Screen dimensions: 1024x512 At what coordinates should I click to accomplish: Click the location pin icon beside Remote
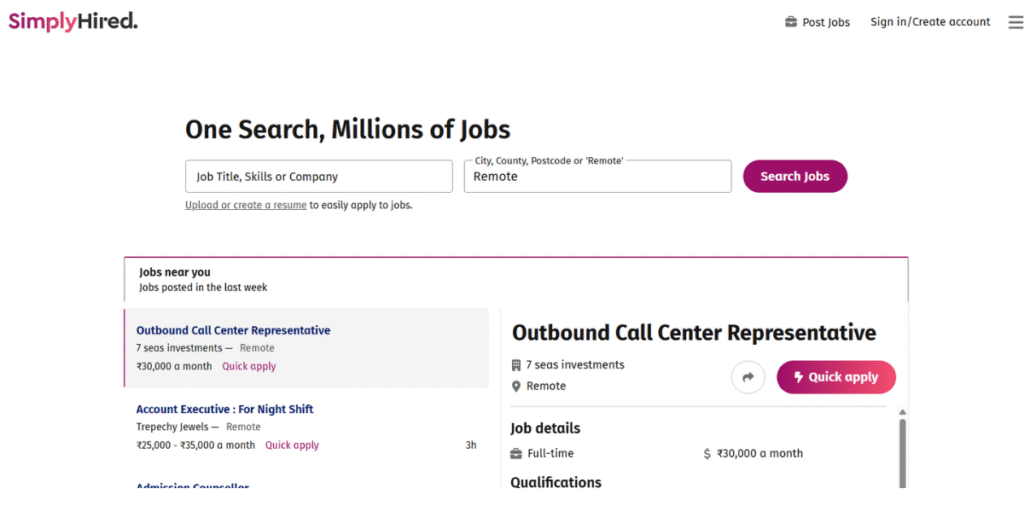coord(516,387)
